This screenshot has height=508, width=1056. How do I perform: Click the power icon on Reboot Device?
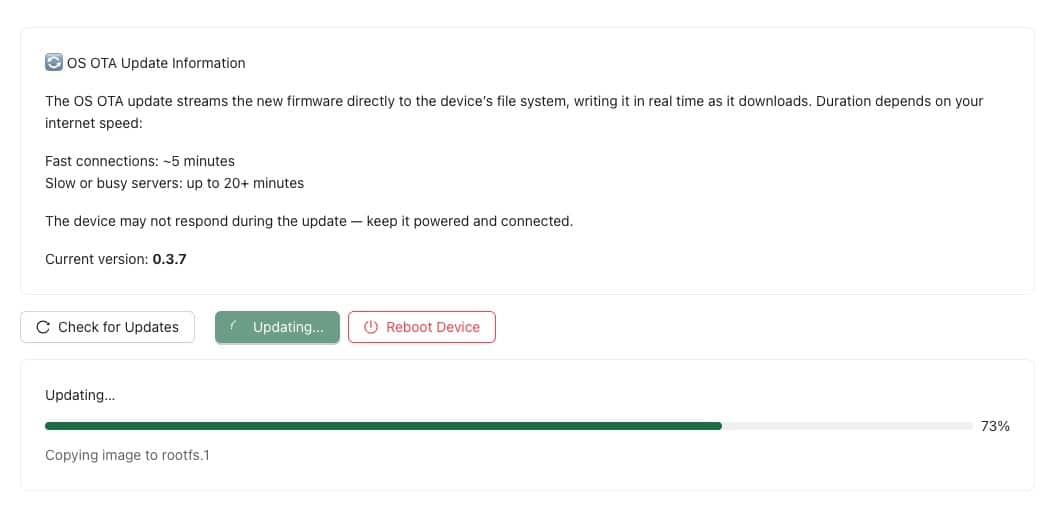click(x=371, y=327)
